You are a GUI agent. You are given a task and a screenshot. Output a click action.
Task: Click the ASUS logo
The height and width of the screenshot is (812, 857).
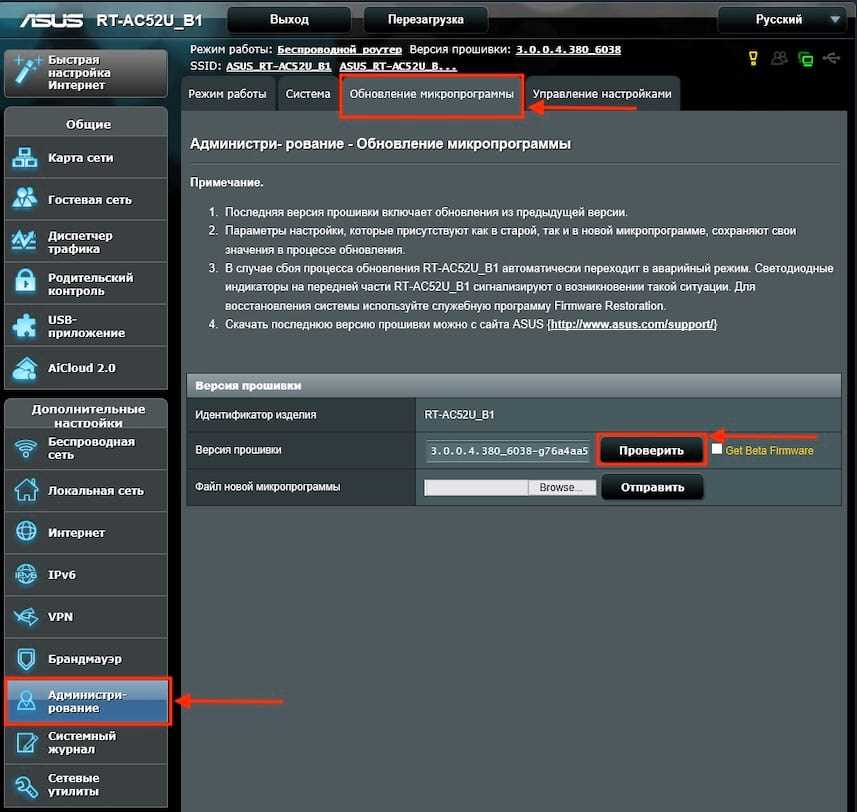(x=51, y=20)
